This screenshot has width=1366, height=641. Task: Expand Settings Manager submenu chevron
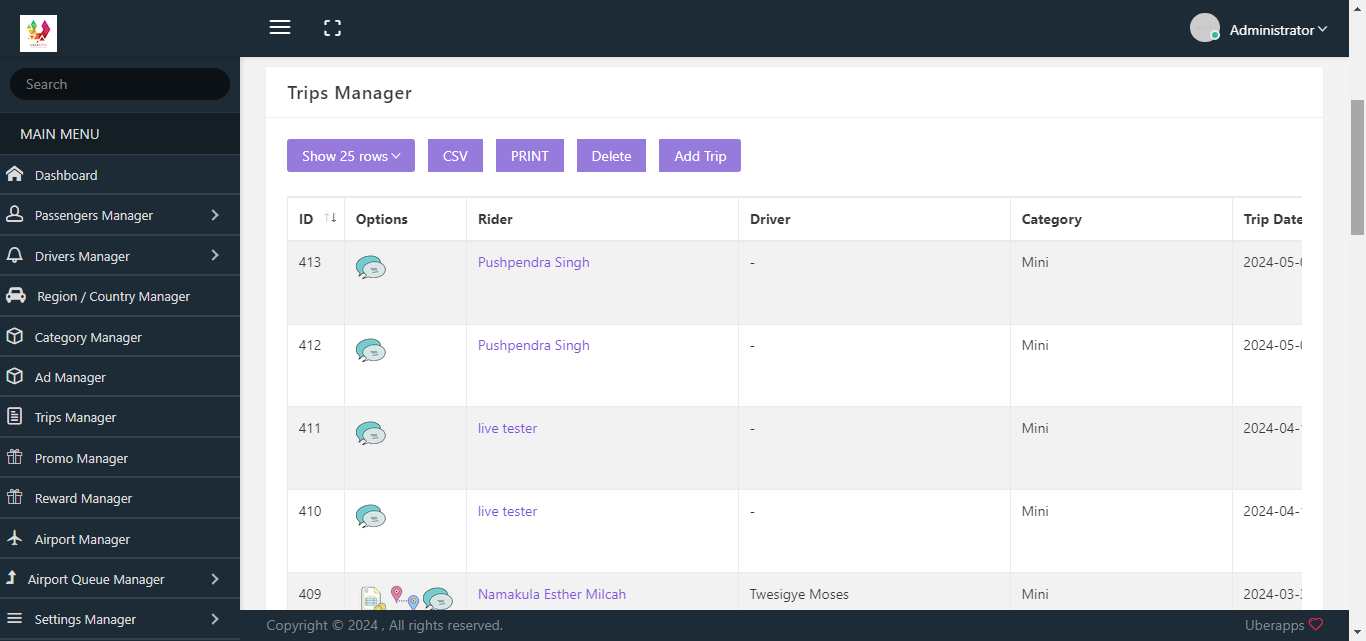click(x=215, y=618)
